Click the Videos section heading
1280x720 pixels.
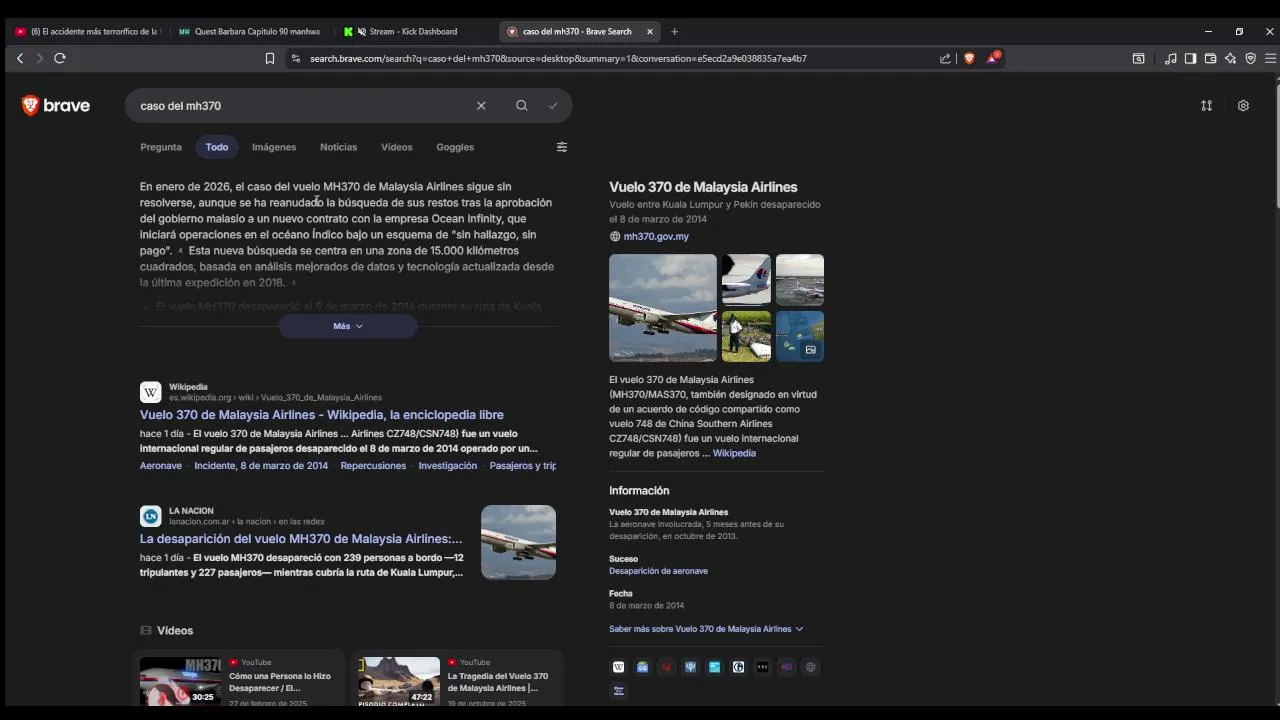(175, 630)
